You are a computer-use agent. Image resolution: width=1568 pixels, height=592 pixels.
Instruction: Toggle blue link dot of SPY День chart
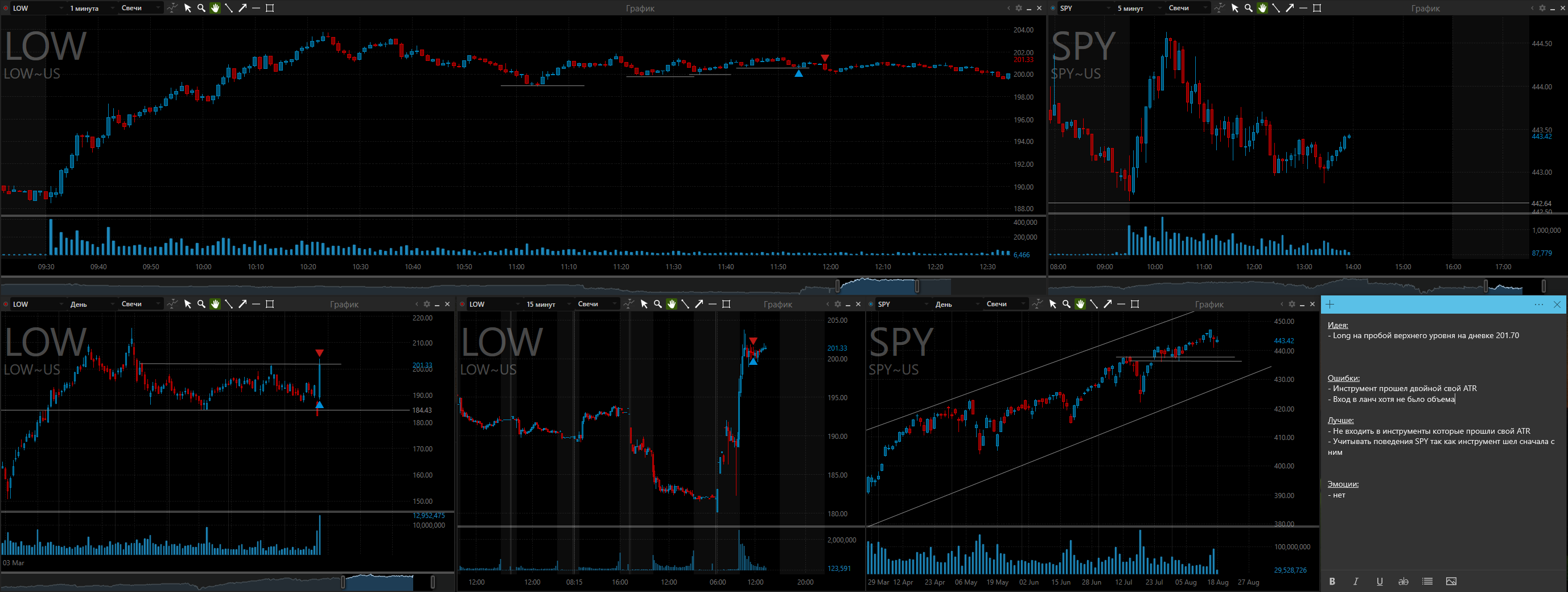871,304
